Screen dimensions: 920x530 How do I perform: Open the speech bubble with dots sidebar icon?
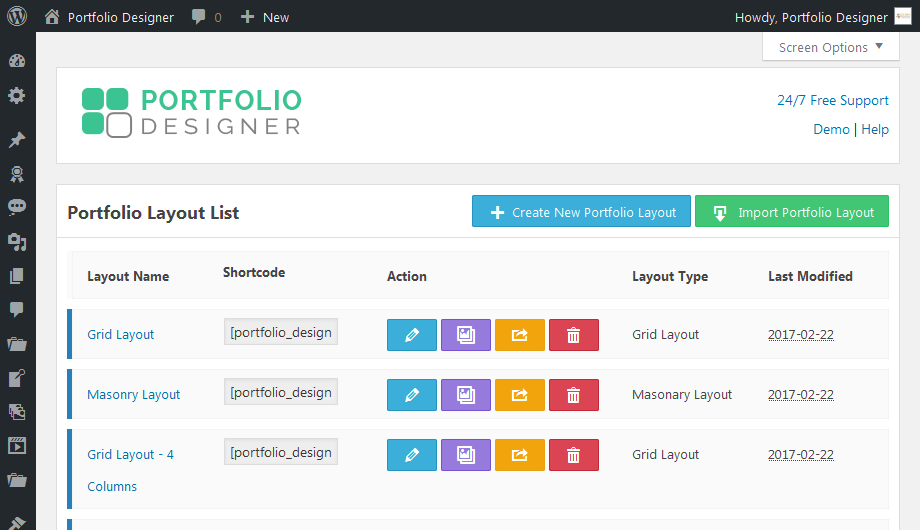[17, 207]
